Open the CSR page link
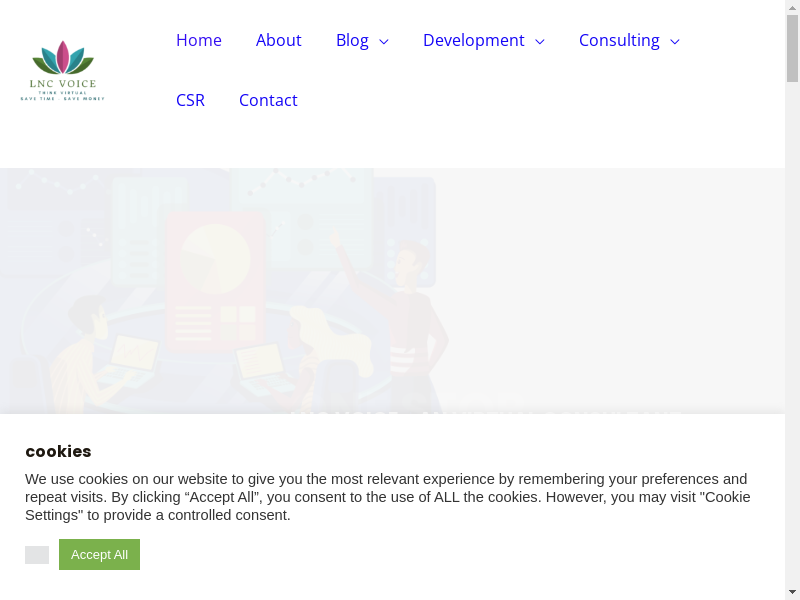 (x=190, y=100)
